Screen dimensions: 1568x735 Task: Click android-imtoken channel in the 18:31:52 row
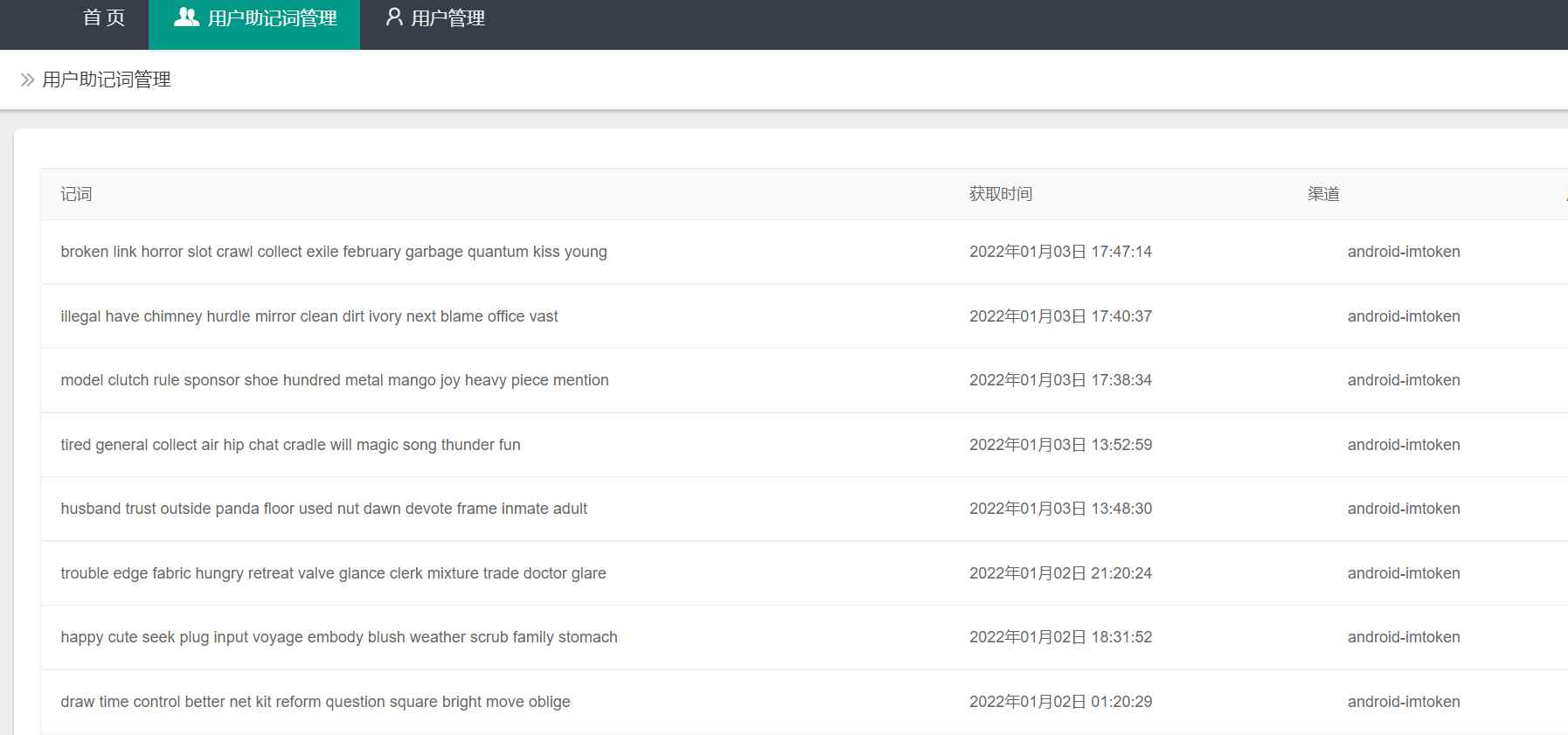(x=1403, y=637)
